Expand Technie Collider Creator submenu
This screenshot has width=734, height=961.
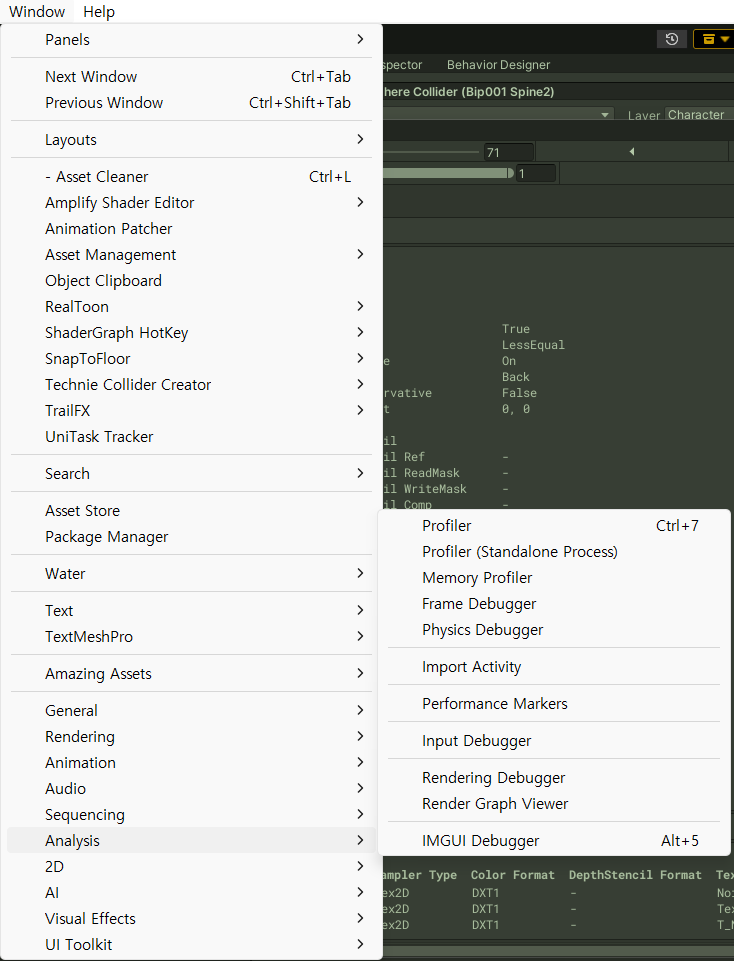point(191,384)
